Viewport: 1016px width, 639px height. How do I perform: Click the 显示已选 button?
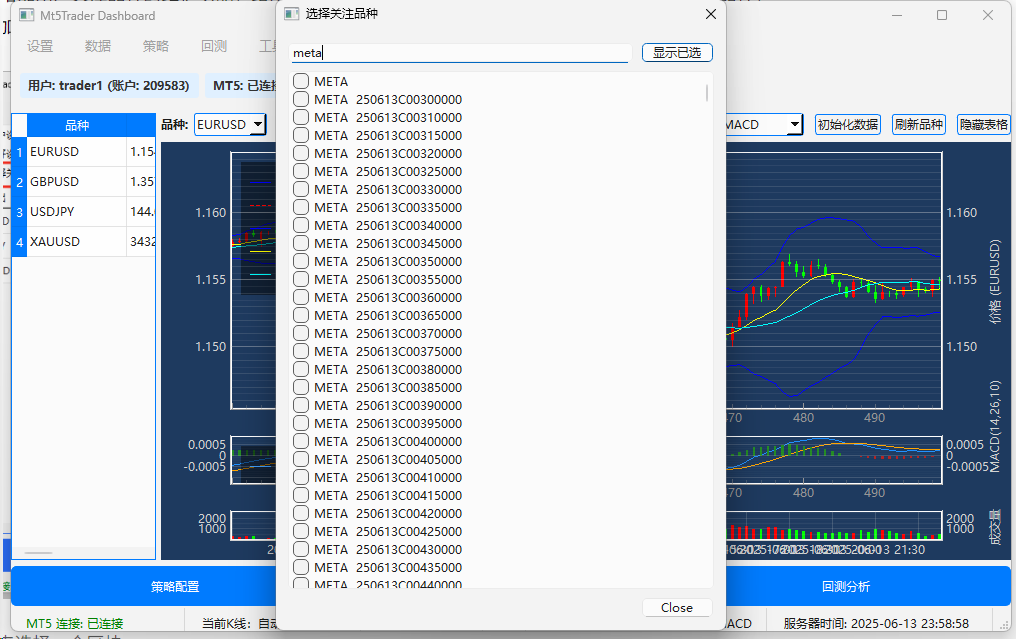677,52
